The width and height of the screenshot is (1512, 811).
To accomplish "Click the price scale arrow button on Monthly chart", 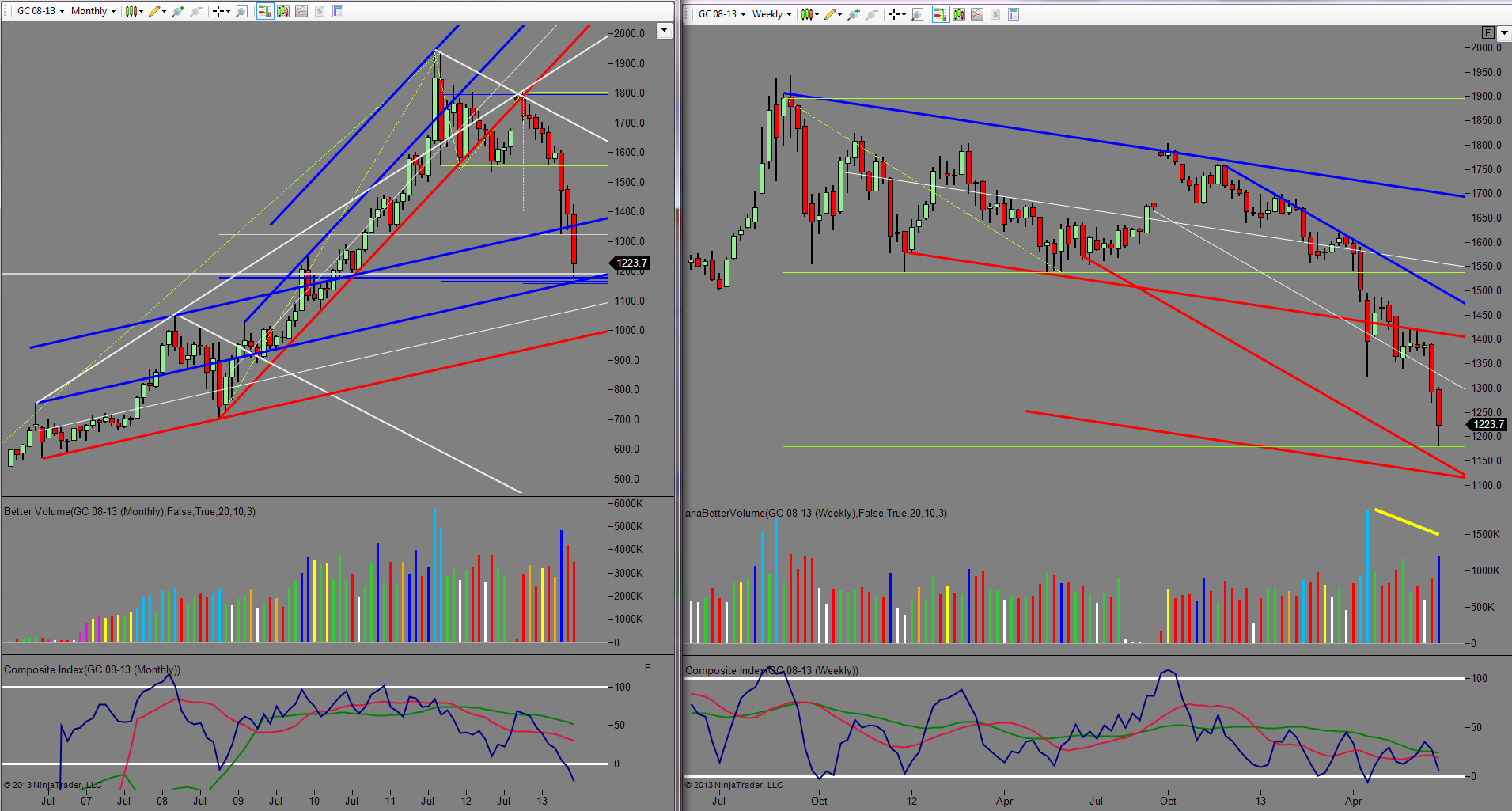I will (665, 31).
